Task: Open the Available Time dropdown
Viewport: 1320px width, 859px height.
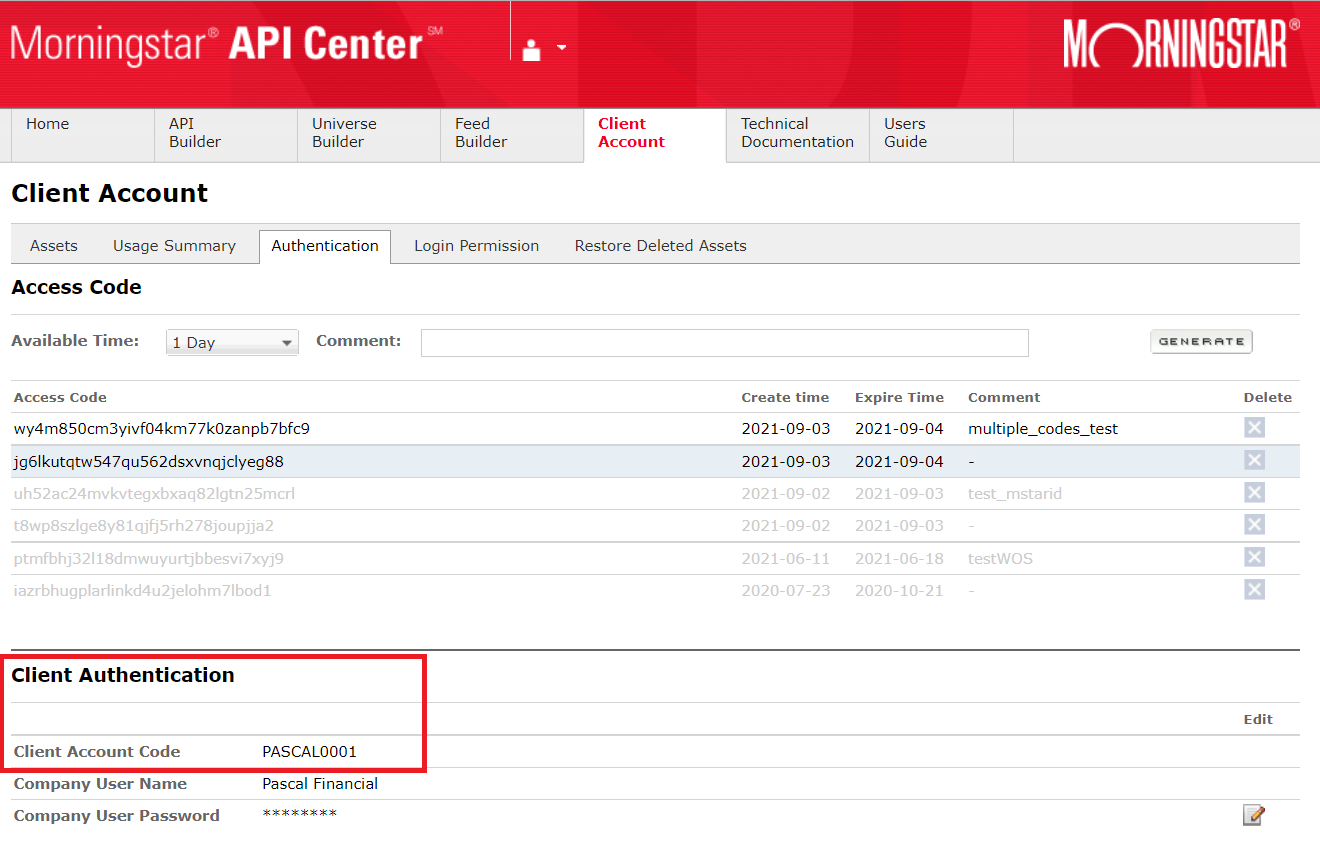Action: pos(232,342)
